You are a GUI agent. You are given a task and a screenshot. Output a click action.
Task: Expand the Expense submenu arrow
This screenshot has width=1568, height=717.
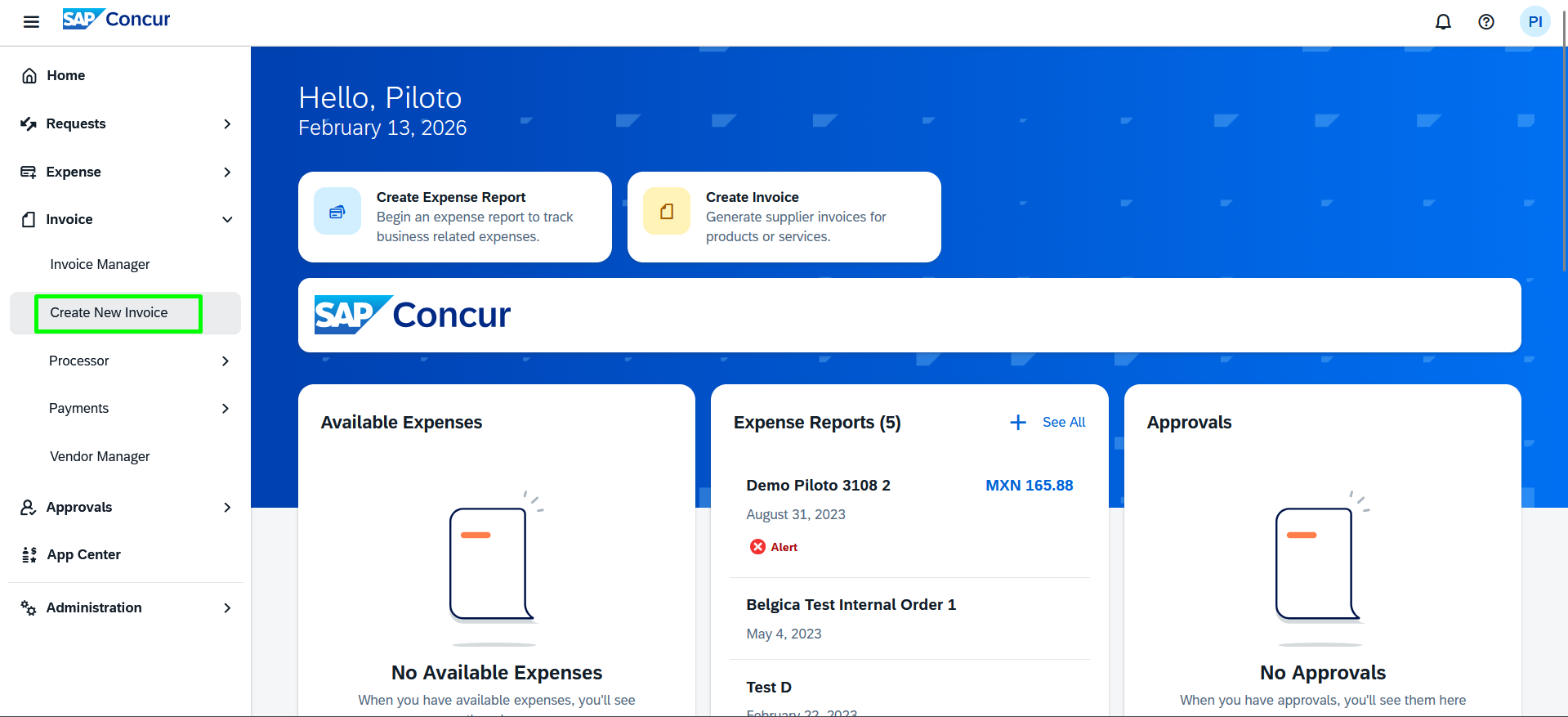coord(227,173)
